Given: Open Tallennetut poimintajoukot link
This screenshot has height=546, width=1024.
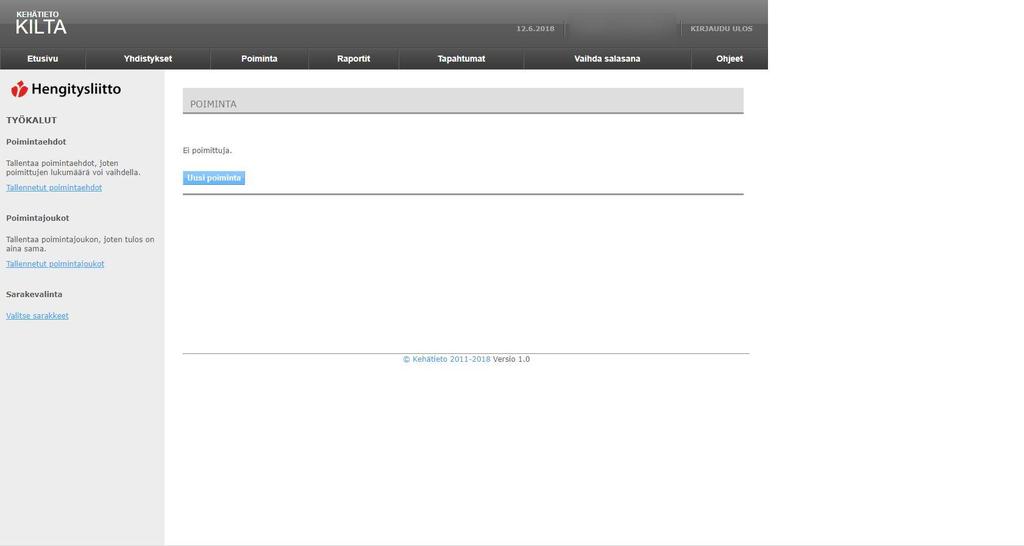Looking at the screenshot, I should pyautogui.click(x=55, y=265).
